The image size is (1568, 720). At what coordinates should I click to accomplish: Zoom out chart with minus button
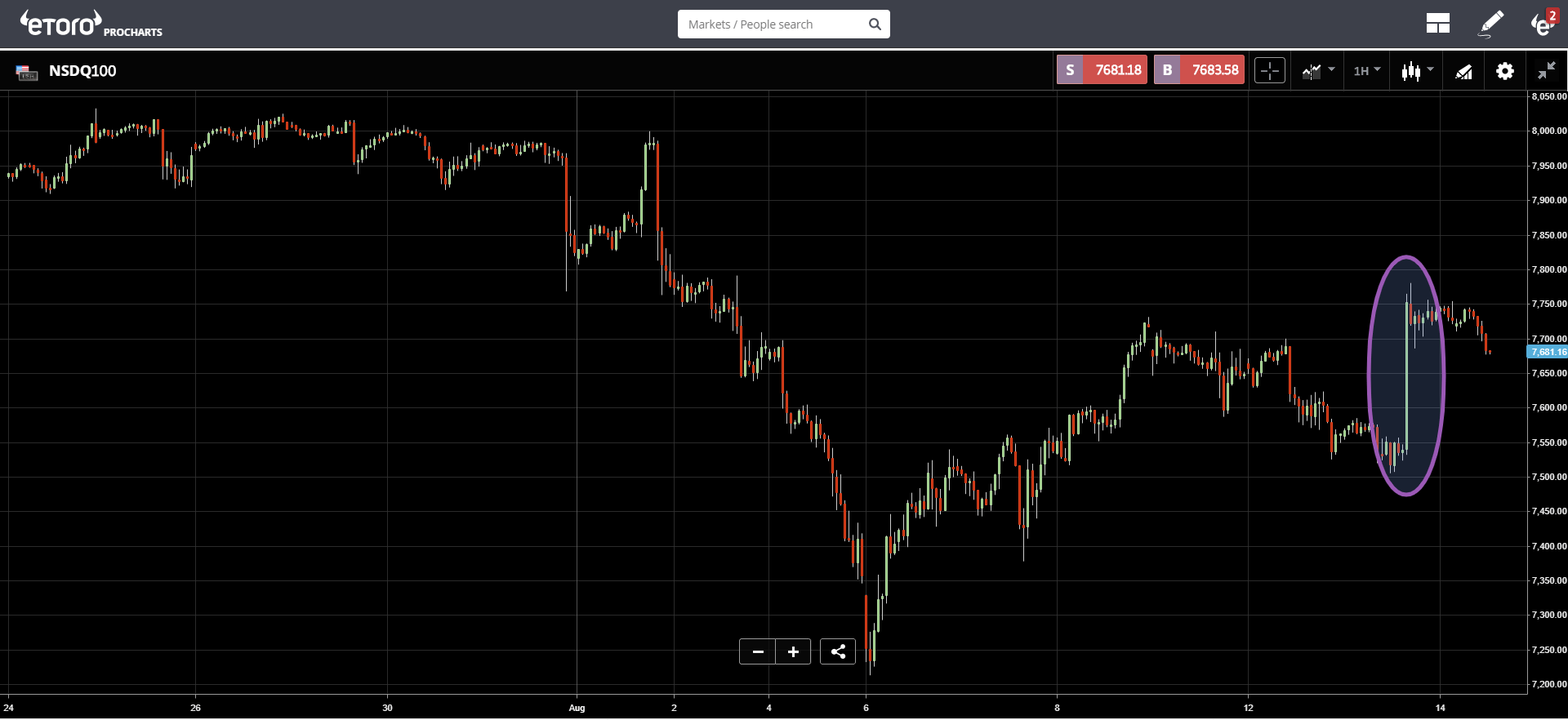[x=757, y=651]
